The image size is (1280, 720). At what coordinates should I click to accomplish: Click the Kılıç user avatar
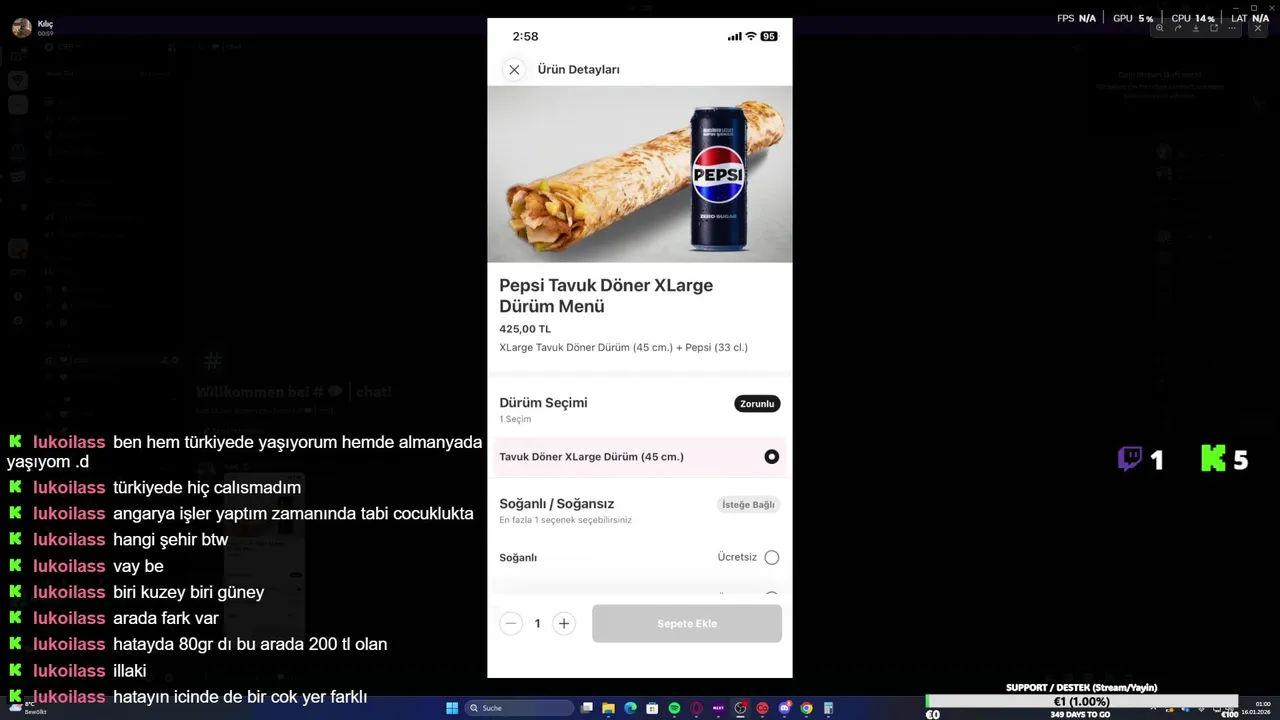[21, 27]
